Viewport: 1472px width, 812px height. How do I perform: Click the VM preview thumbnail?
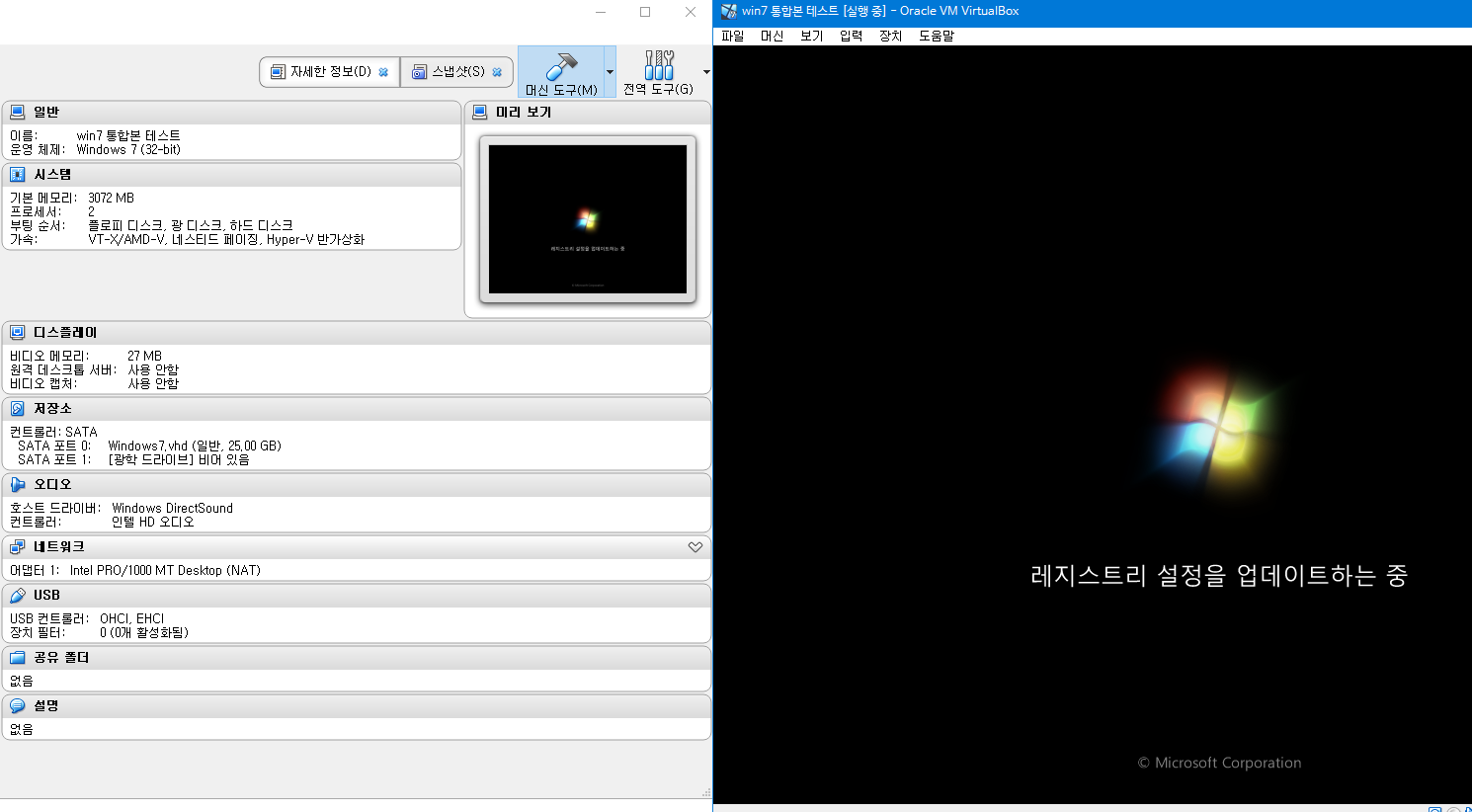(x=588, y=219)
